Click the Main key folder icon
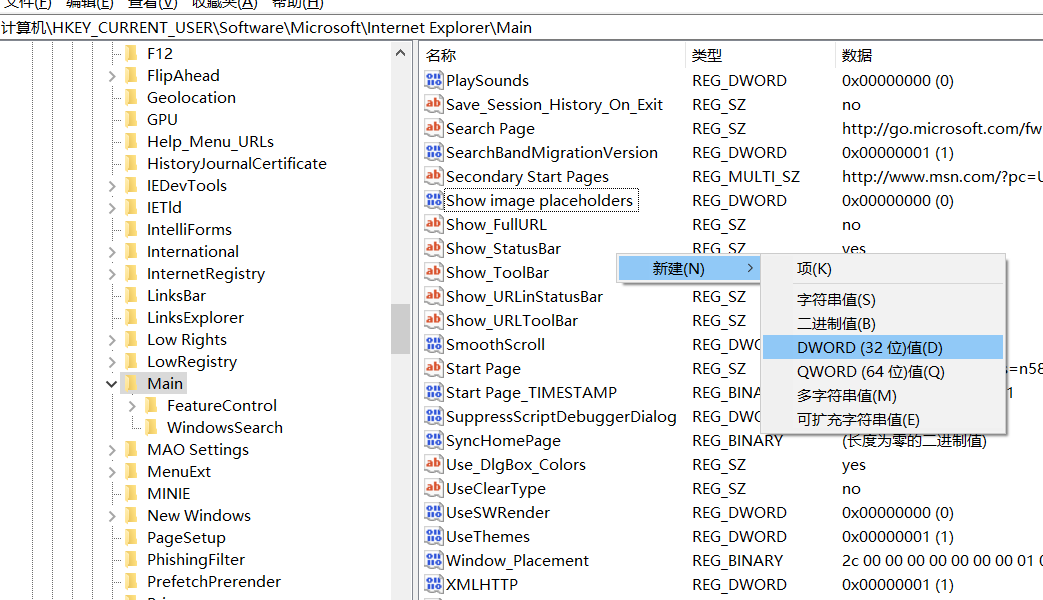 pyautogui.click(x=132, y=383)
